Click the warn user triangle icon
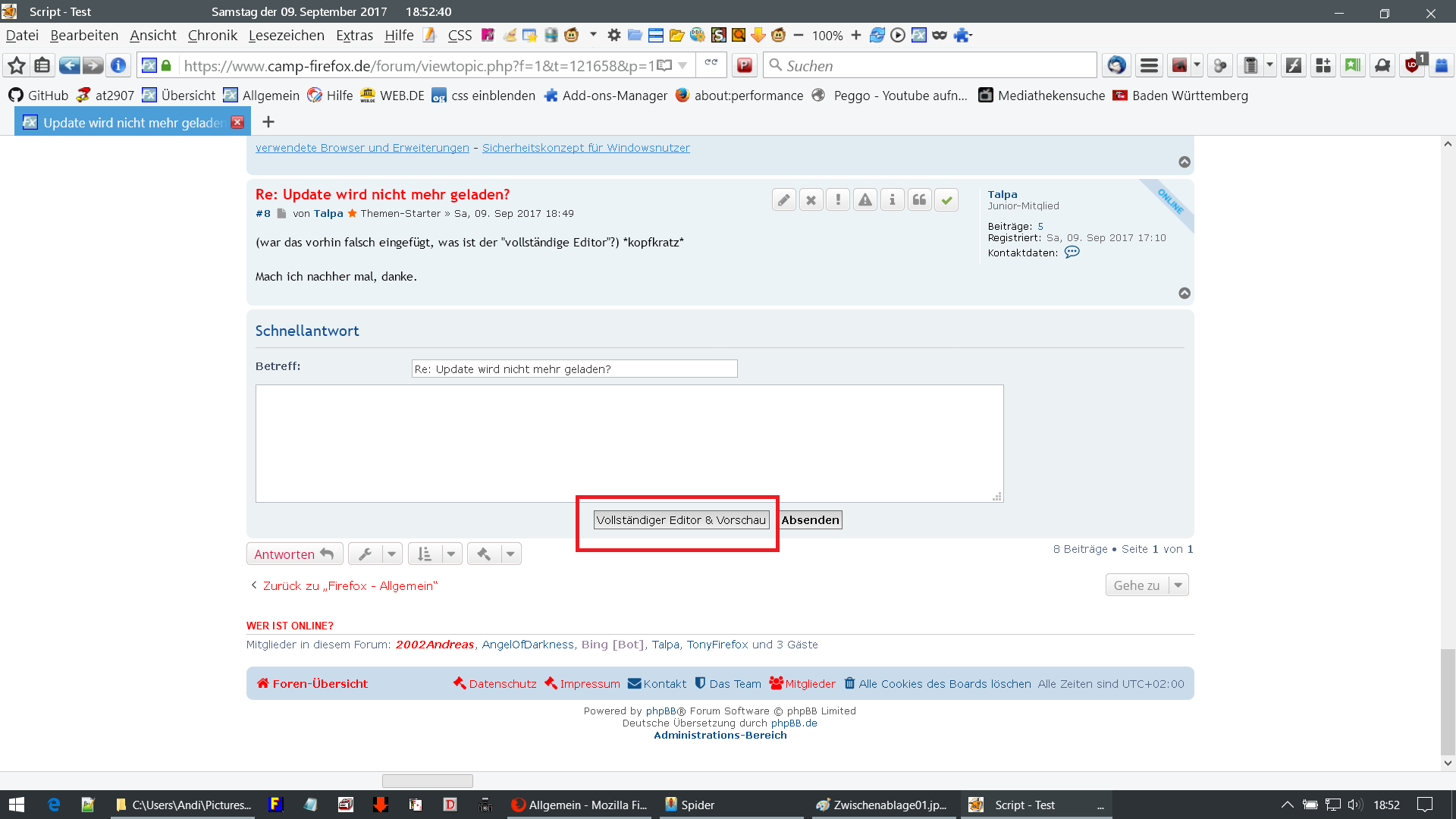The height and width of the screenshot is (819, 1456). coord(865,200)
